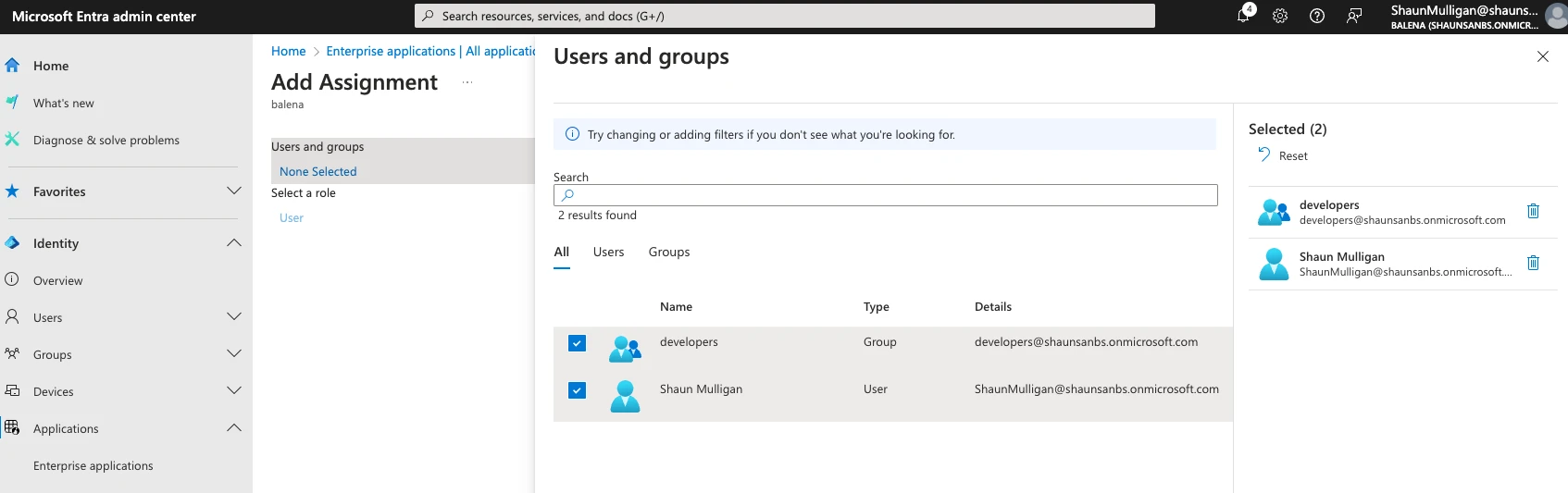1568x493 pixels.
Task: Remove developers group with trash icon
Action: coord(1533,211)
